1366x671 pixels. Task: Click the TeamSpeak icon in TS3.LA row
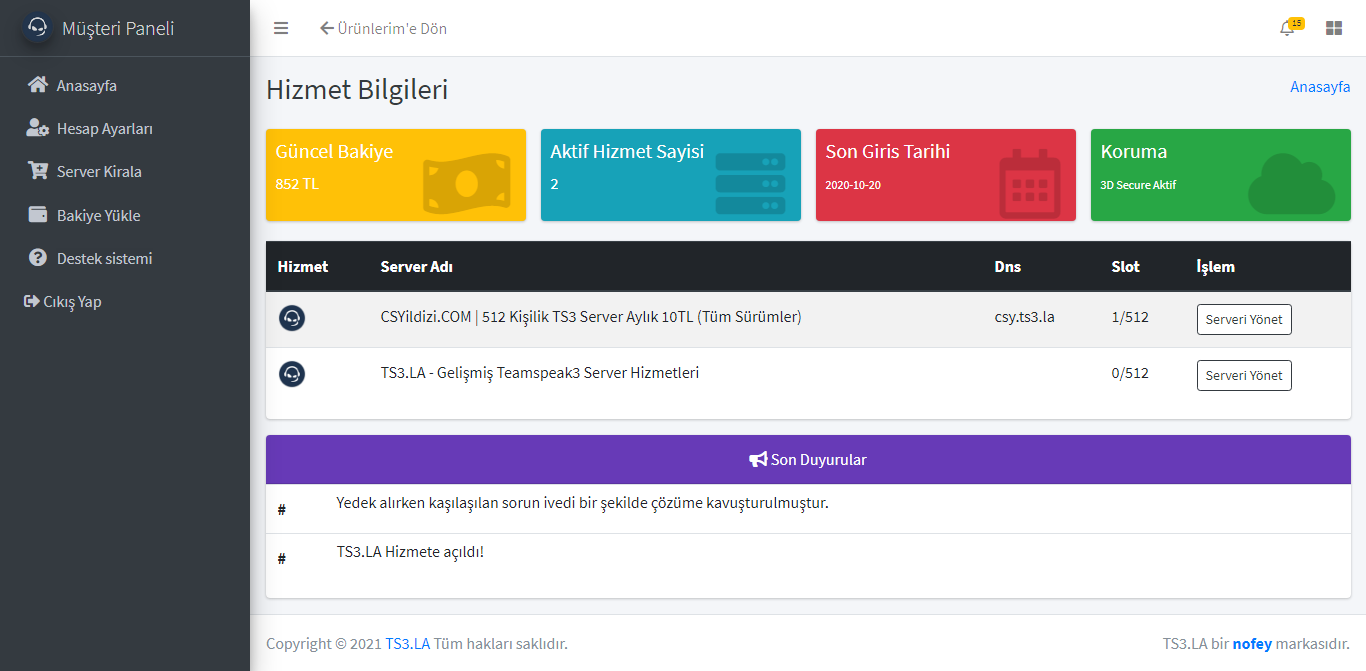pyautogui.click(x=292, y=374)
